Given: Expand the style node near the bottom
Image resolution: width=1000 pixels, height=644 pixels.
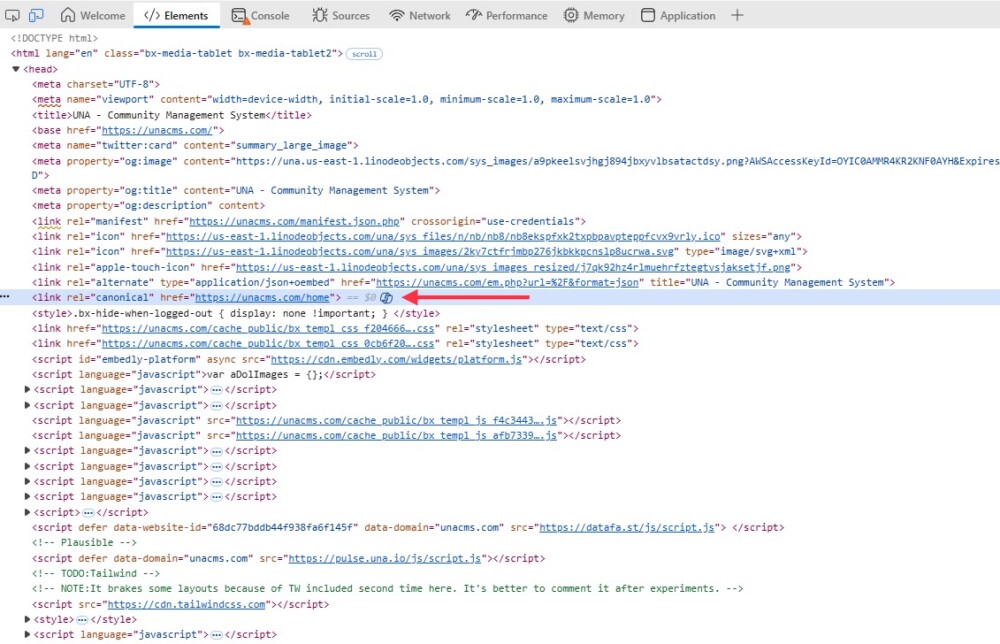Looking at the screenshot, I should point(28,620).
